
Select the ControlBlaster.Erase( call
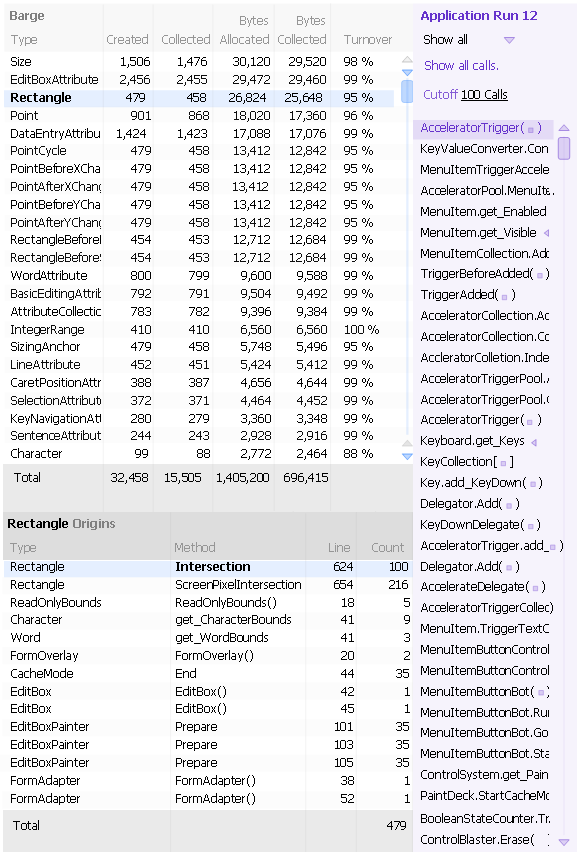[x=484, y=840]
